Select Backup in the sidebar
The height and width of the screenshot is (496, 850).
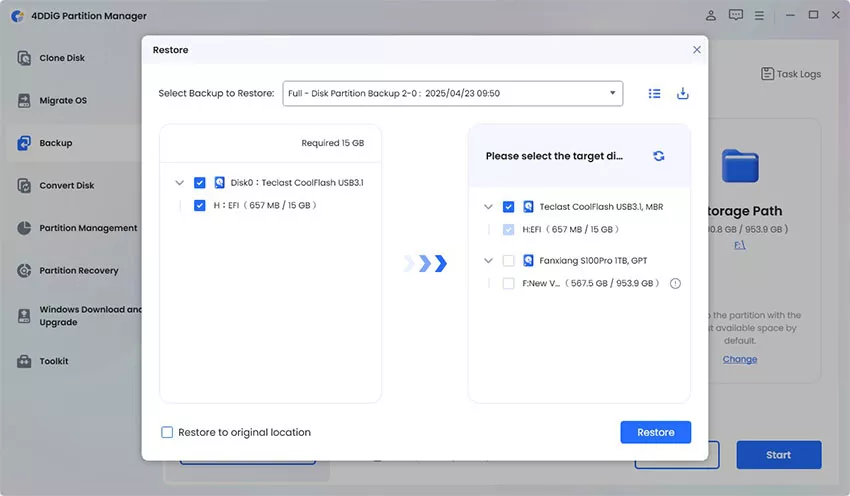(x=55, y=143)
